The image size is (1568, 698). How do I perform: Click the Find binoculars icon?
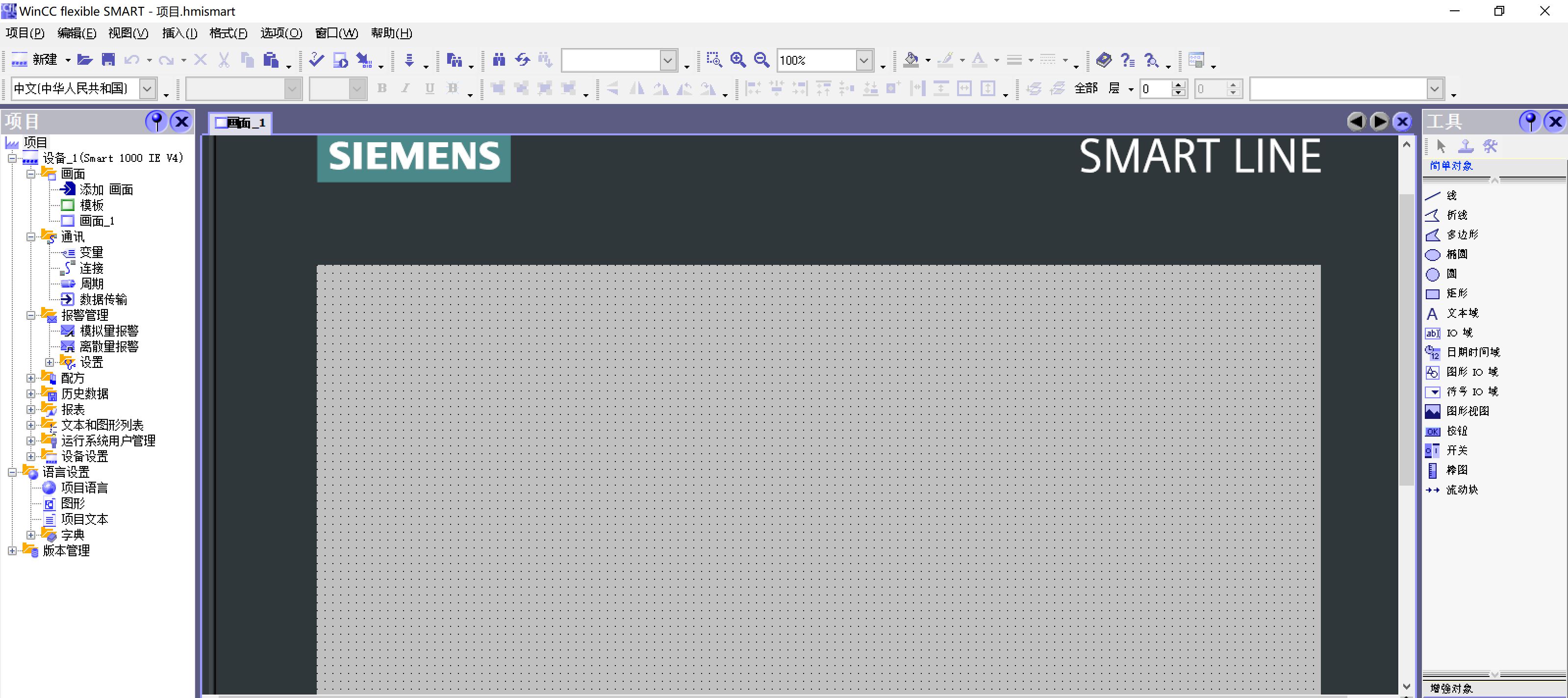(x=499, y=60)
